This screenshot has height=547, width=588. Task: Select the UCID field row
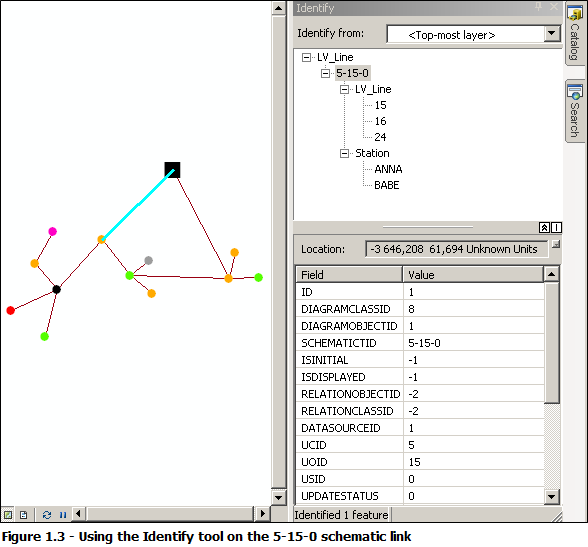tap(420, 445)
